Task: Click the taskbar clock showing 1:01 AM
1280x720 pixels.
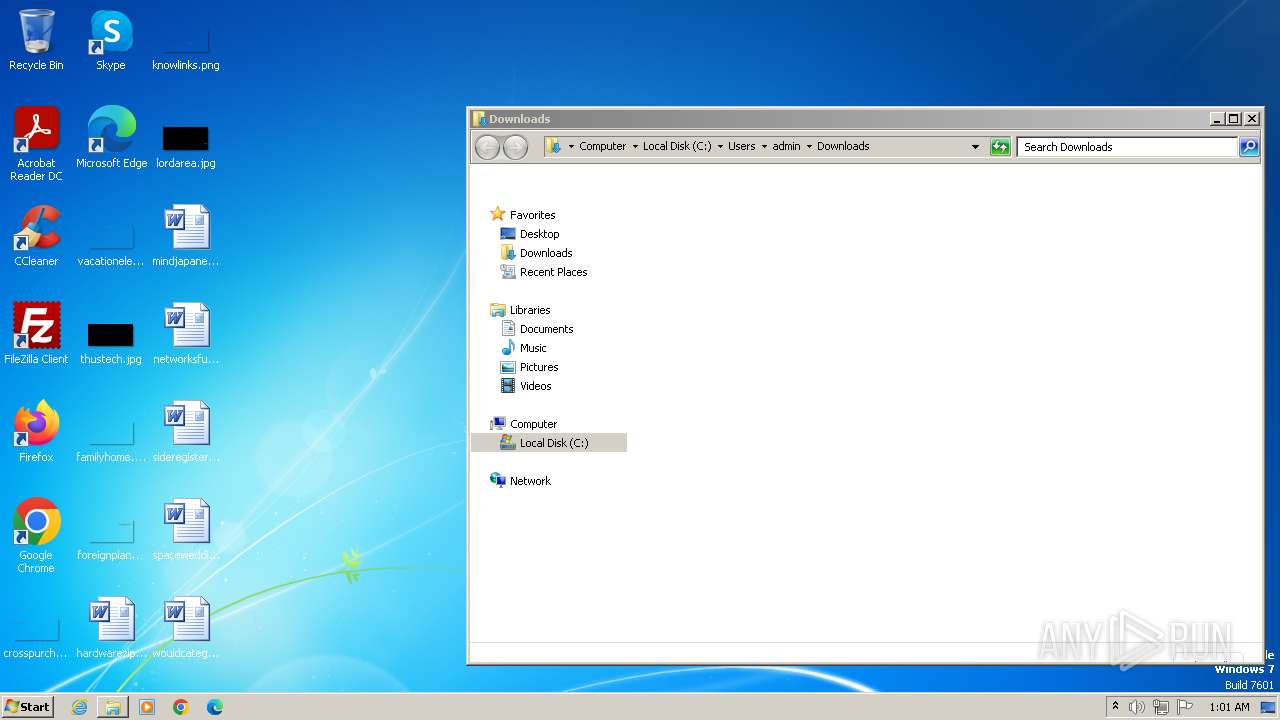Action: tap(1229, 707)
